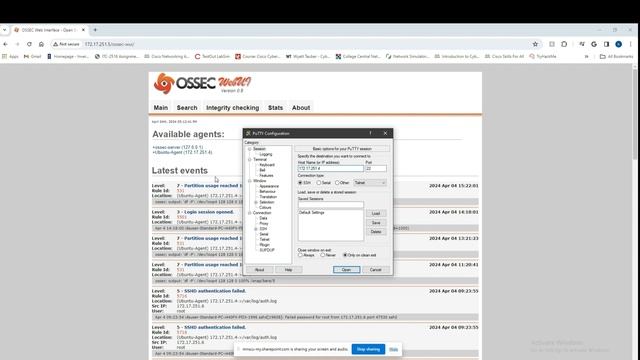Viewport: 640px width, 360px height.
Task: Open the browser side panel icon
Action: [x=607, y=44]
